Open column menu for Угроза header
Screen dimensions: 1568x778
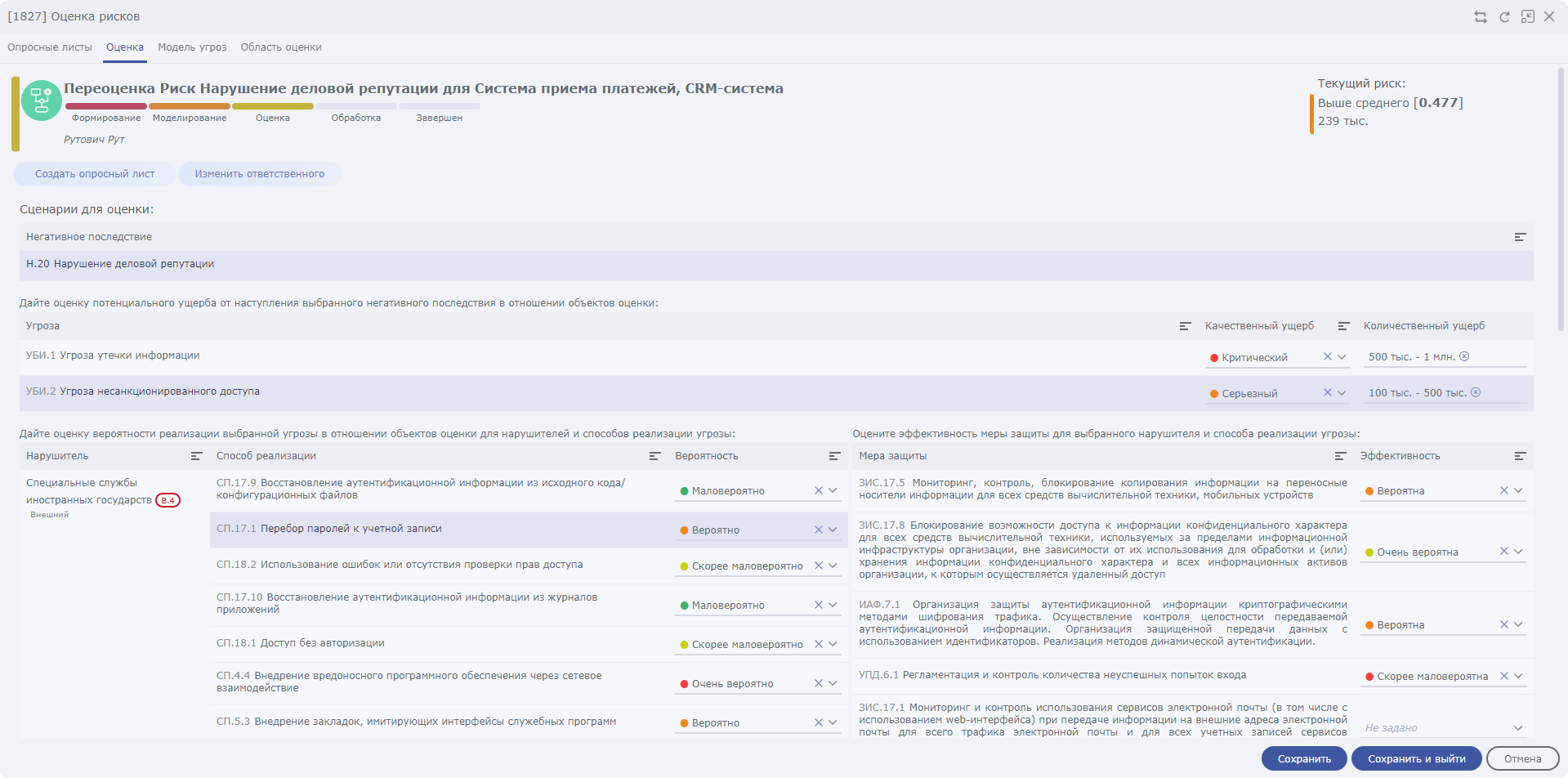(1185, 326)
